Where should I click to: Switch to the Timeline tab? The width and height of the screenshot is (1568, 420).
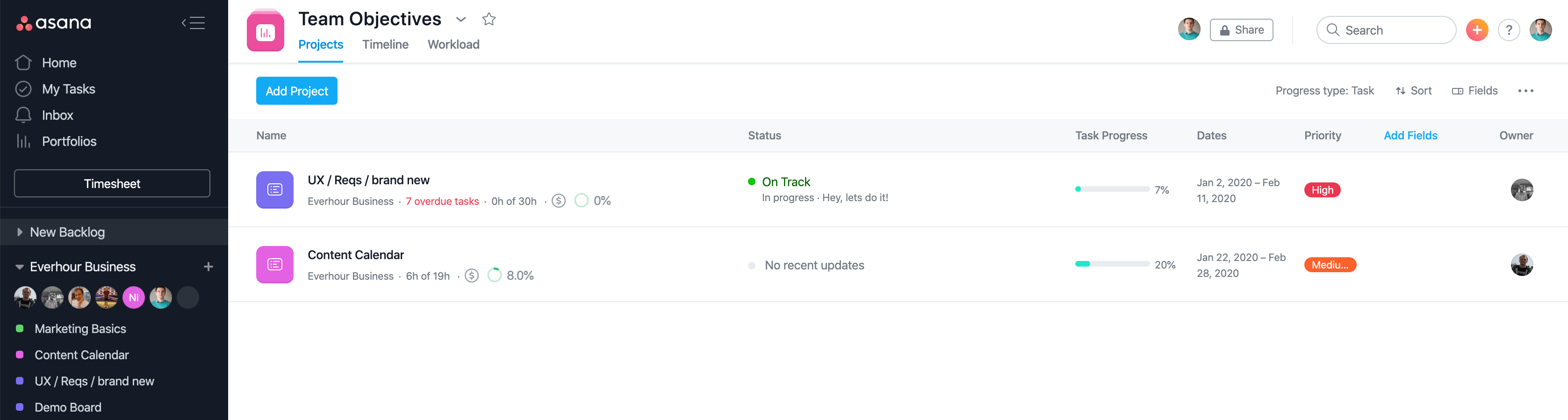(x=385, y=44)
